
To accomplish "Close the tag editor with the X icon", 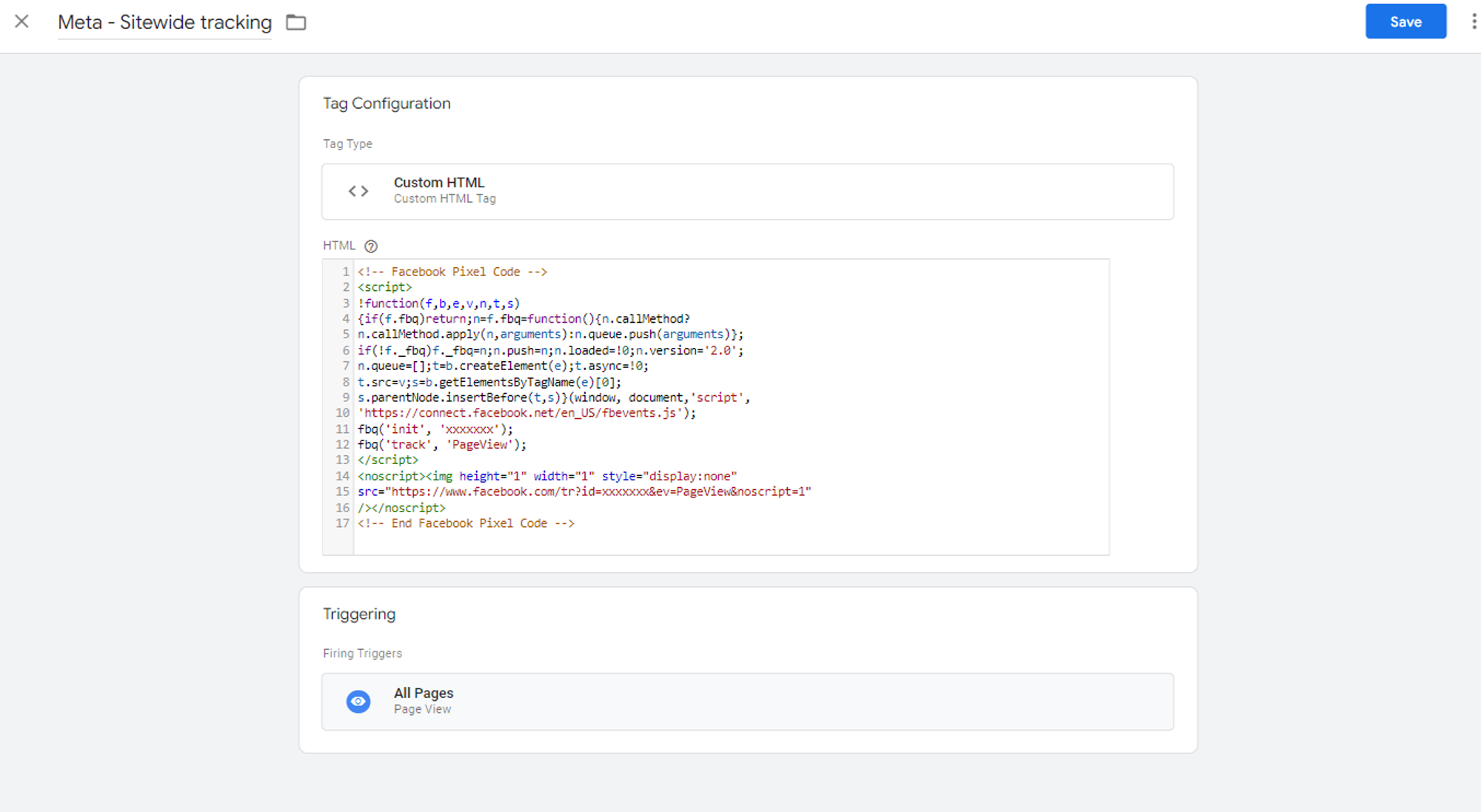I will pyautogui.click(x=22, y=21).
